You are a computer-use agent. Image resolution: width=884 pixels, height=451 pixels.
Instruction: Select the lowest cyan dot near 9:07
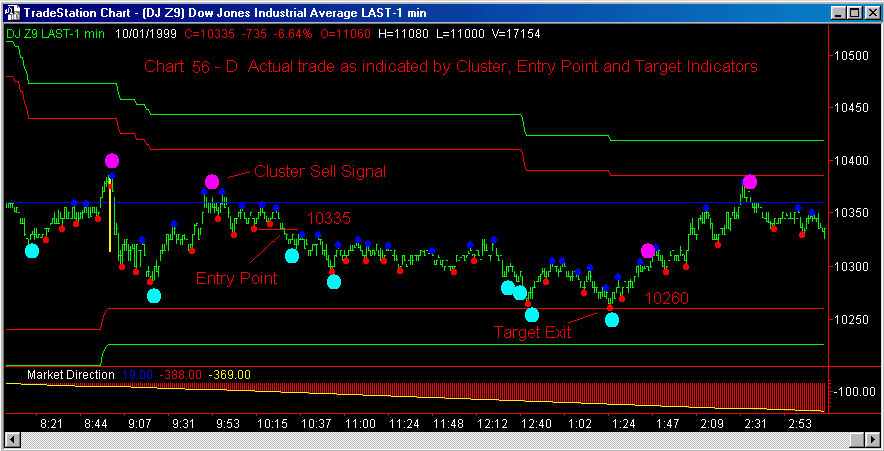pos(154,295)
